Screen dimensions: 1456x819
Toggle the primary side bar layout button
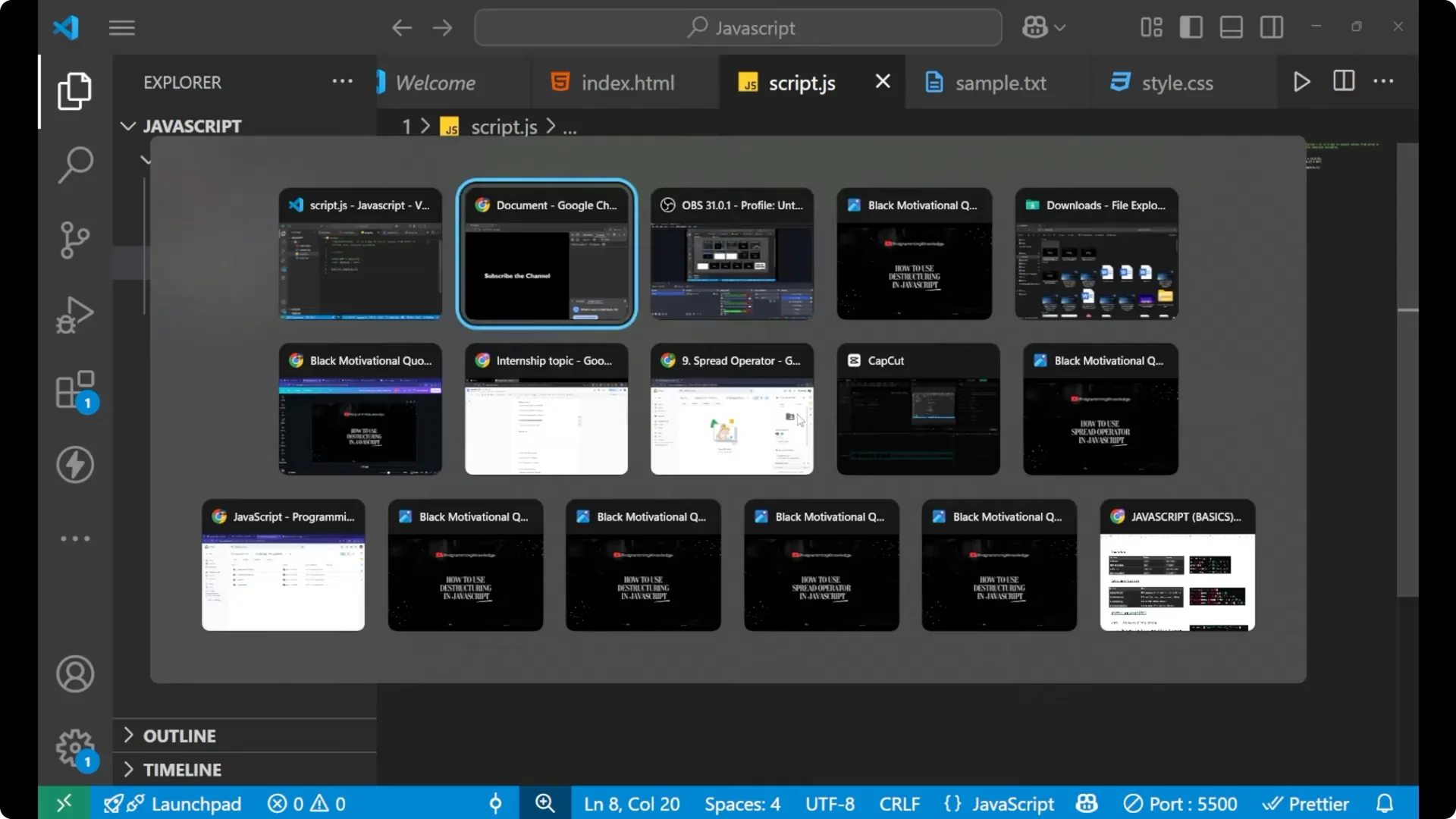tap(1191, 28)
